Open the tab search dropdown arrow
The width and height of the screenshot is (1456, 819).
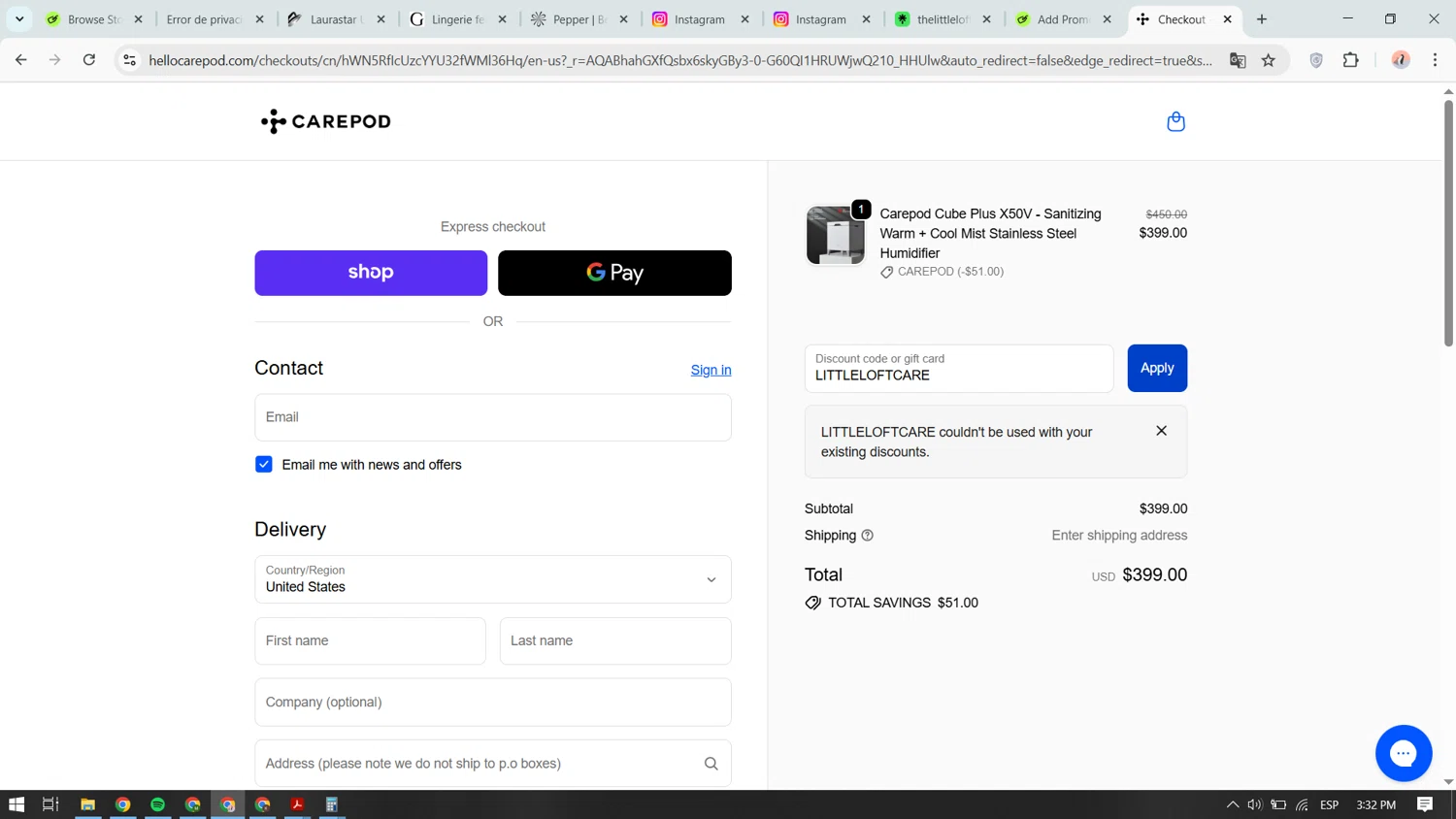pos(19,19)
